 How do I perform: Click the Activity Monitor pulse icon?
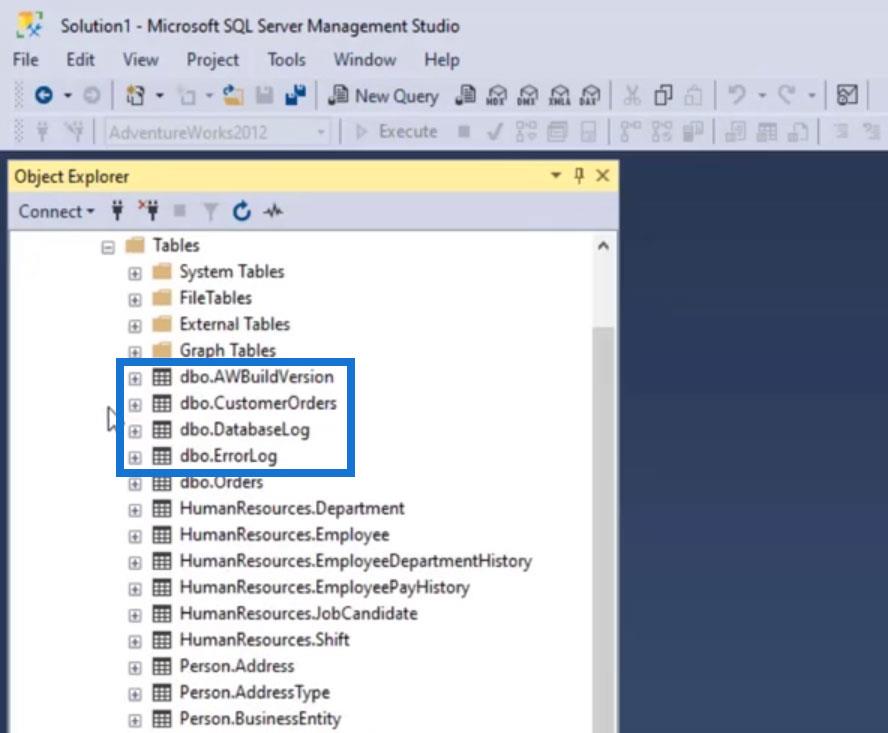click(273, 211)
